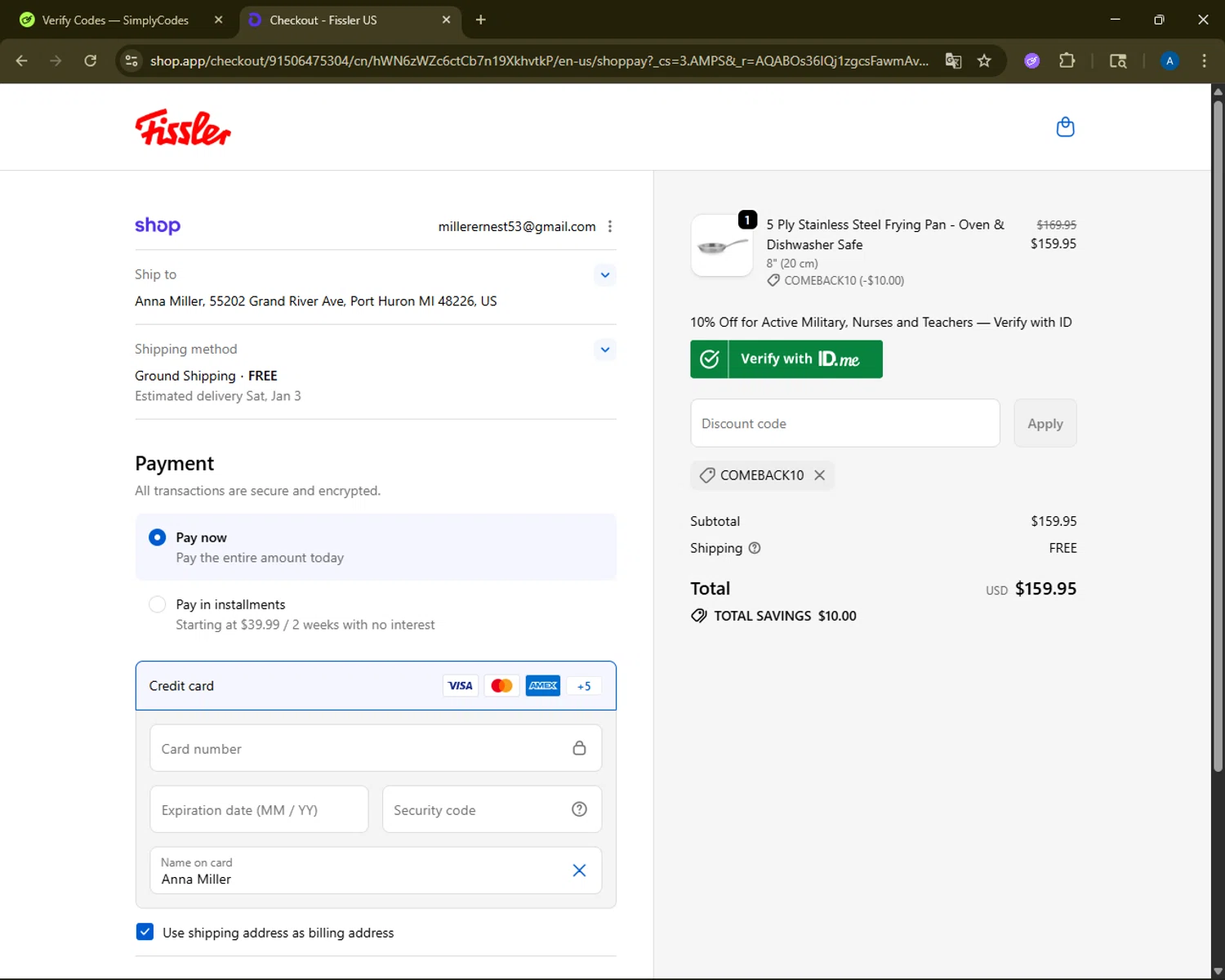Click the struck-through $169.95 price
1225x980 pixels.
tap(1056, 225)
